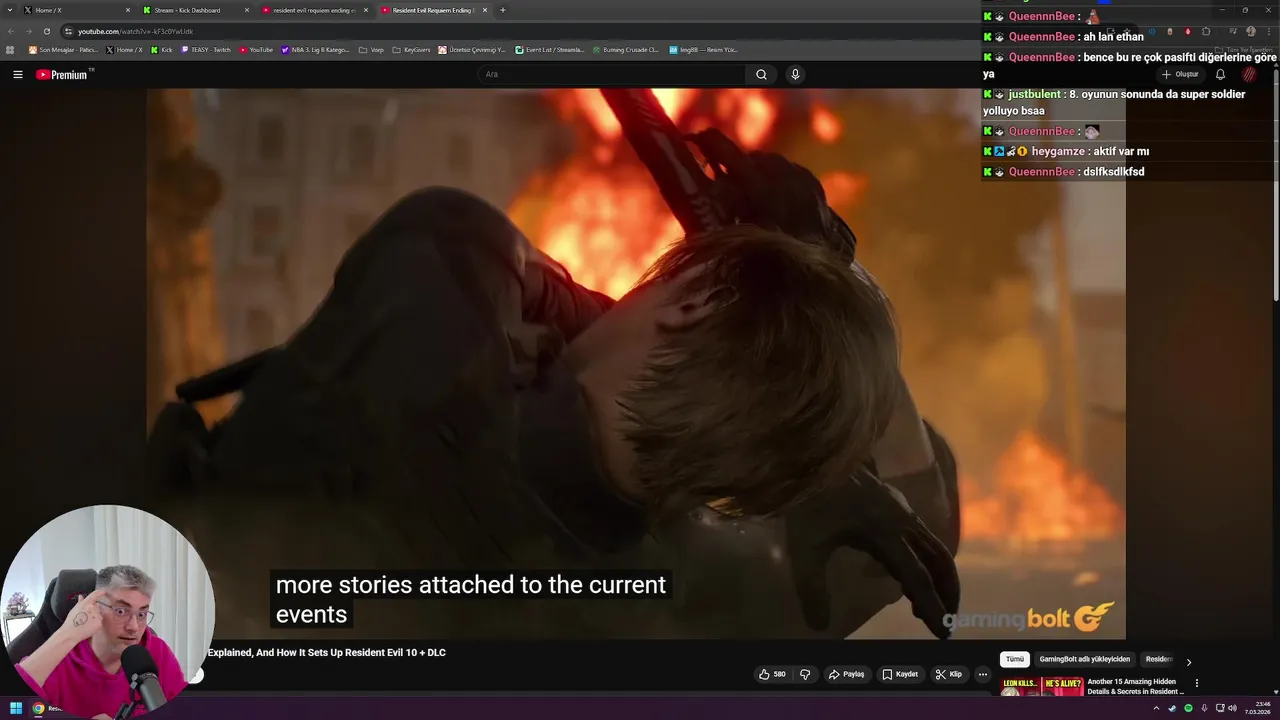Open the Kick bookmark

[161, 49]
